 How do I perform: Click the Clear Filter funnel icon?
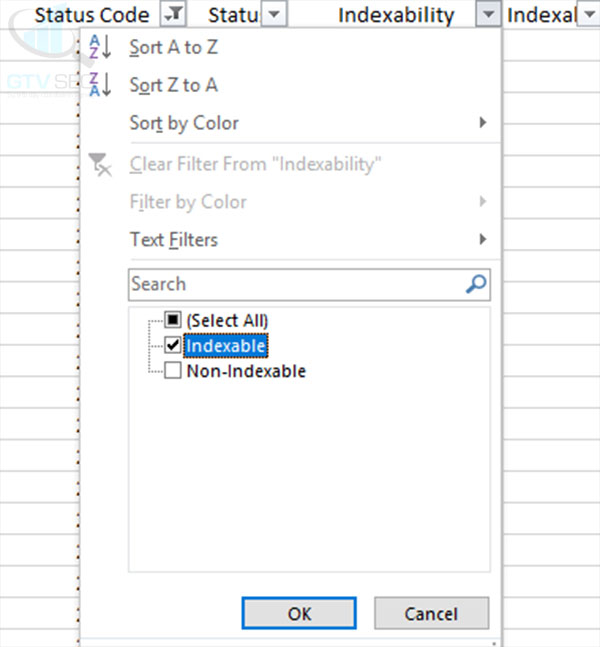pos(101,164)
